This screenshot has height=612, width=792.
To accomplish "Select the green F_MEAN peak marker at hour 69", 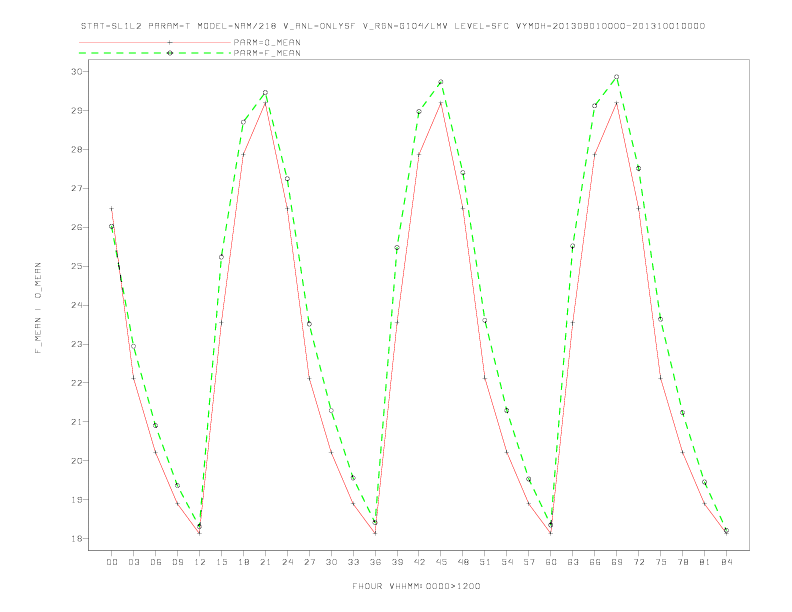I will pyautogui.click(x=617, y=77).
